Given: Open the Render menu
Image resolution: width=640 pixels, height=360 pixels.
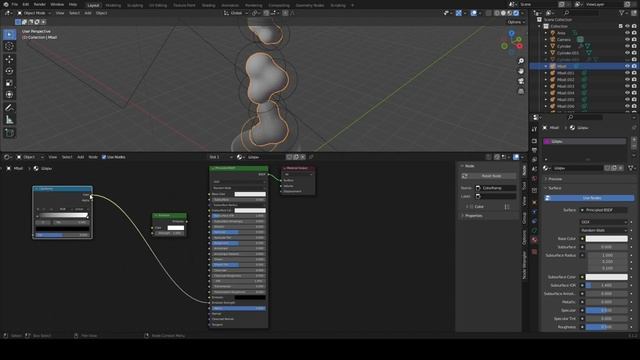Looking at the screenshot, I should (x=40, y=4).
